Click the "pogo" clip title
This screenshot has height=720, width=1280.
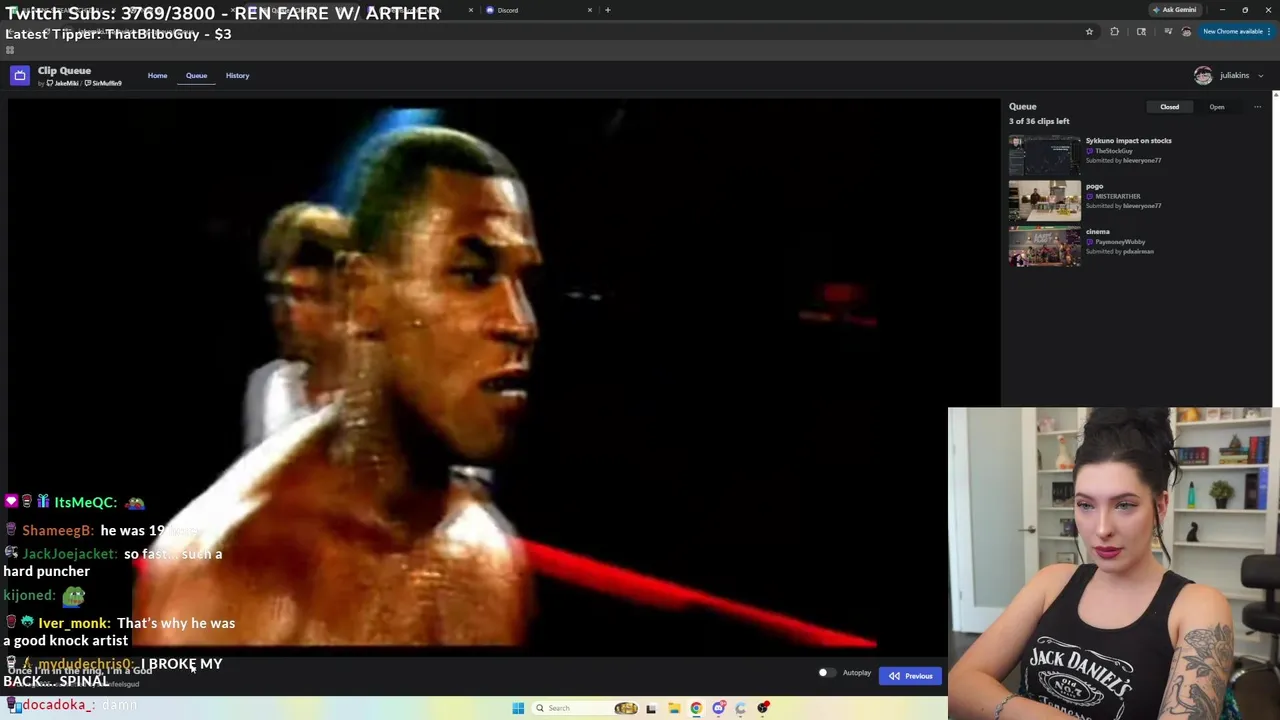click(1094, 186)
